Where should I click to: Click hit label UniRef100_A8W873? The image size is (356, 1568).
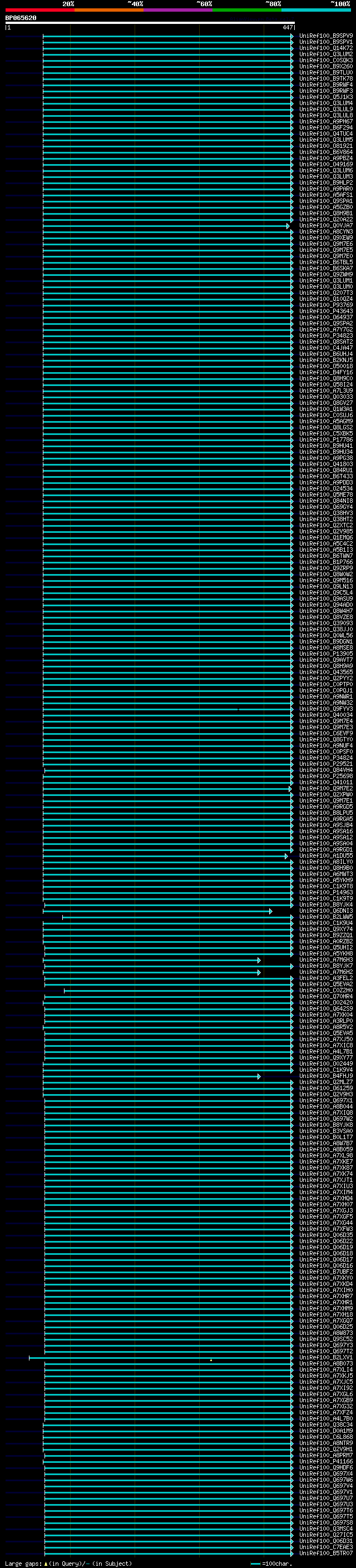click(x=326, y=1333)
